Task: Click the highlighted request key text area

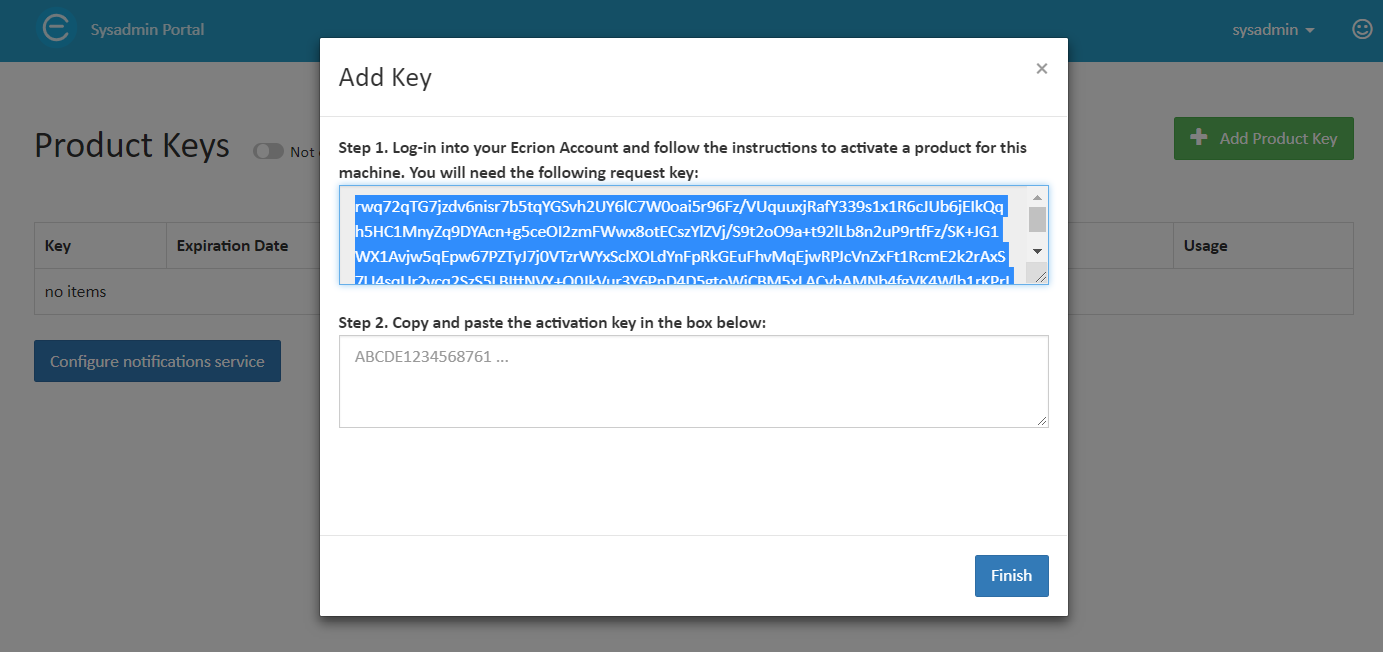Action: [684, 235]
